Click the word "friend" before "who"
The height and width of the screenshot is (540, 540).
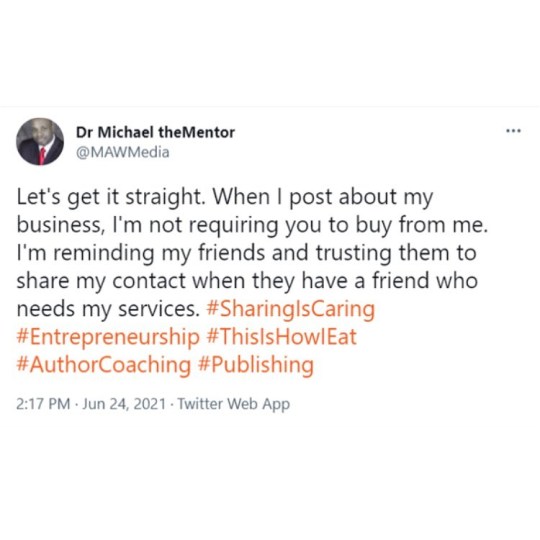(x=401, y=281)
